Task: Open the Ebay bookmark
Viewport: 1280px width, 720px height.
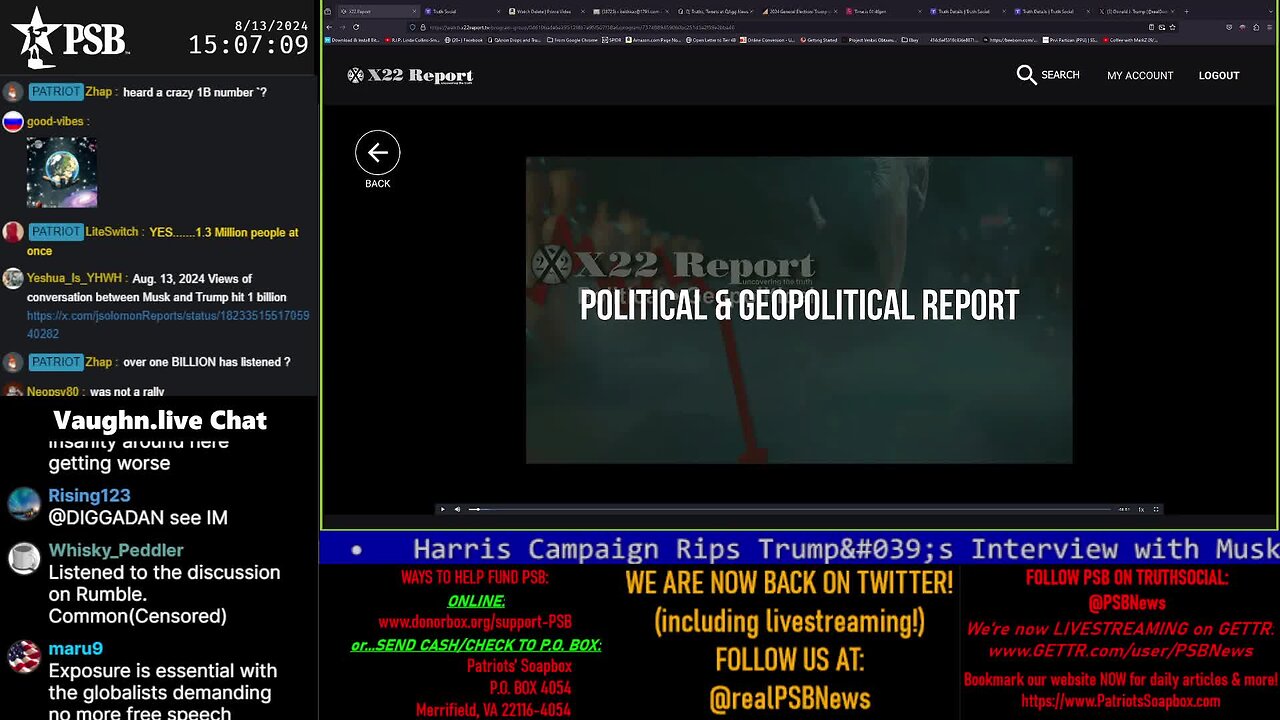Action: pyautogui.click(x=911, y=40)
